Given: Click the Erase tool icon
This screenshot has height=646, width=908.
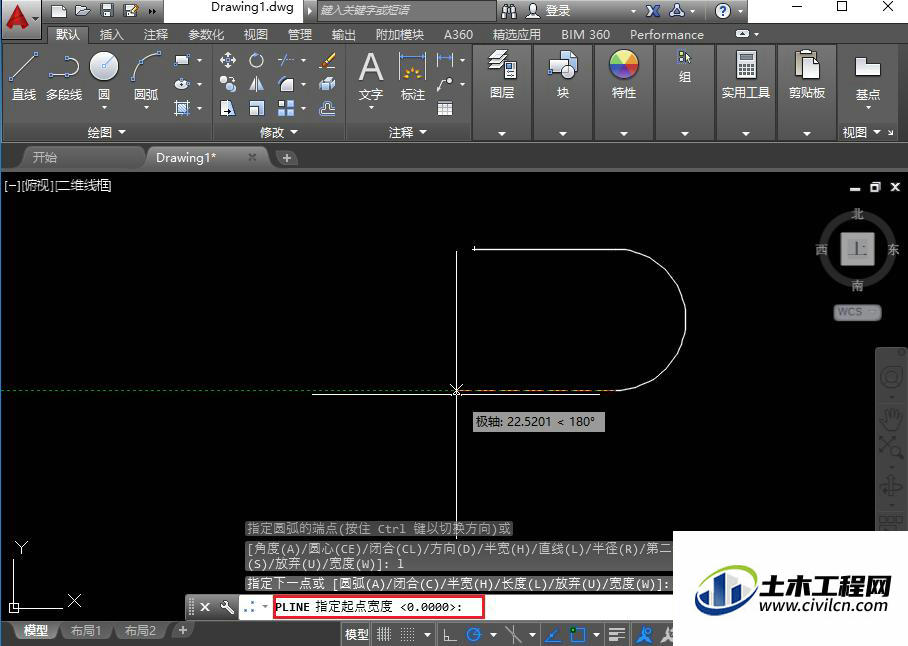Looking at the screenshot, I should point(327,60).
